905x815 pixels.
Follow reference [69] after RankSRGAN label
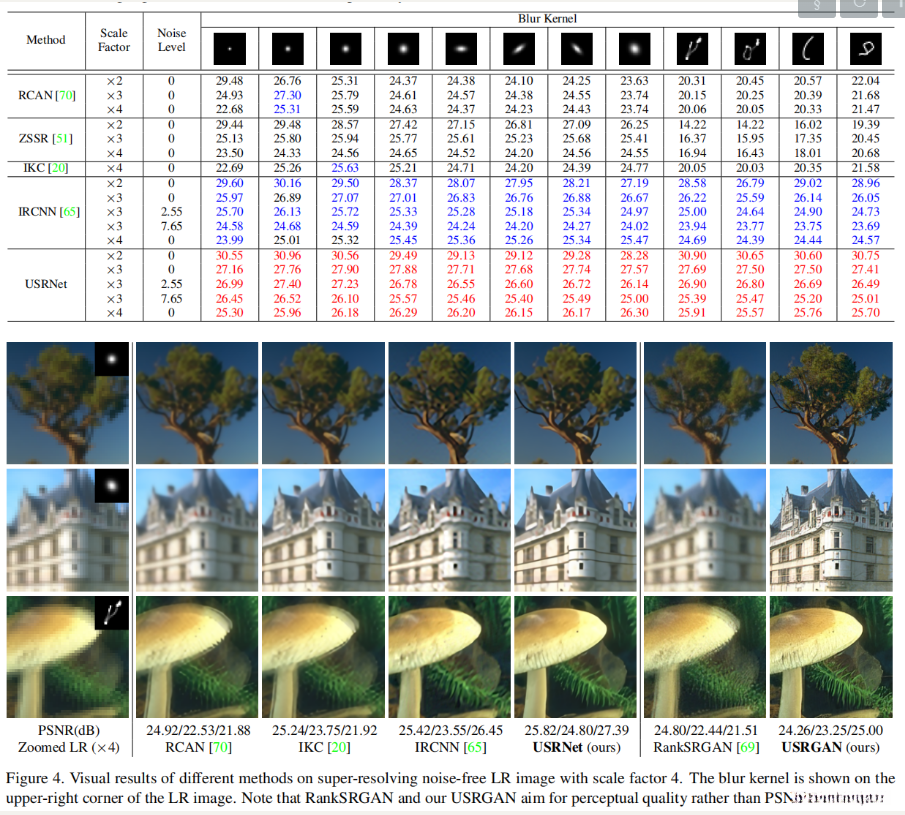[x=748, y=747]
